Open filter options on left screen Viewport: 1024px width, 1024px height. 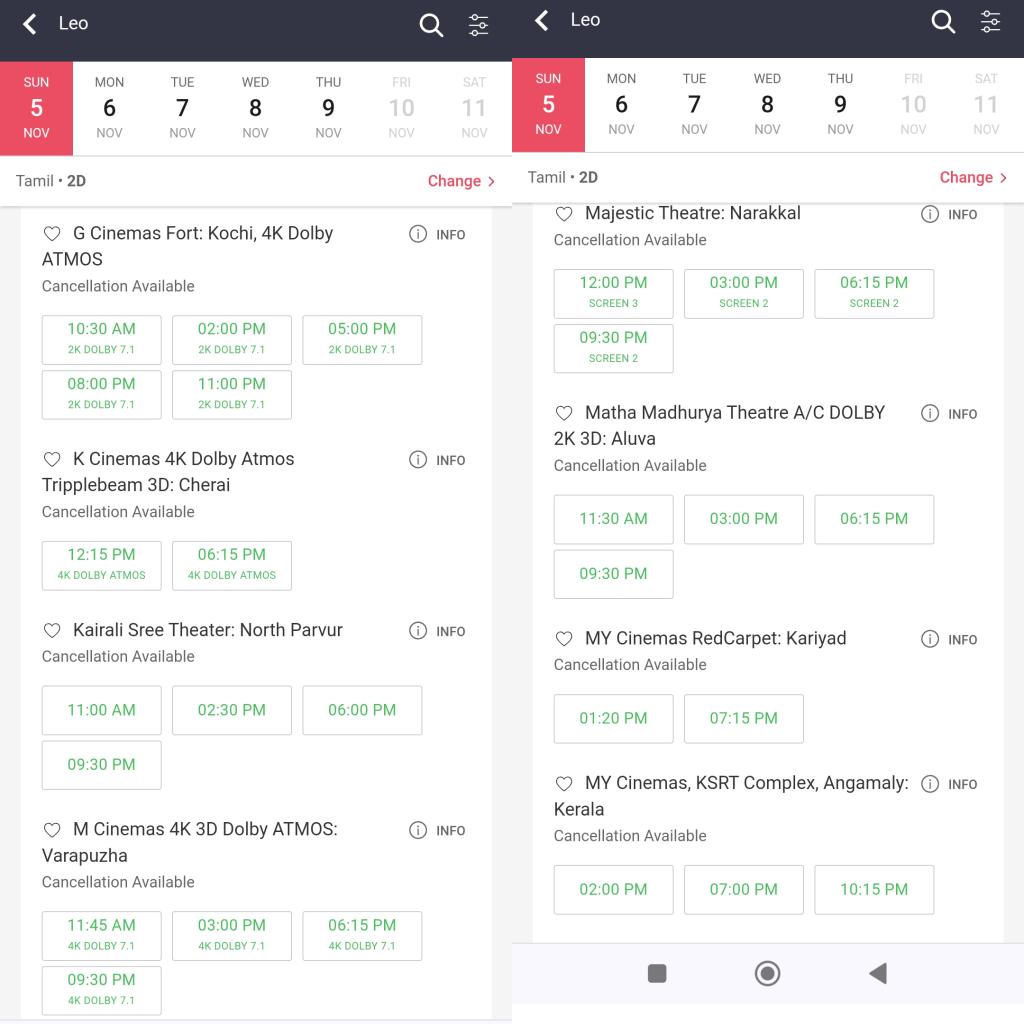[x=478, y=25]
